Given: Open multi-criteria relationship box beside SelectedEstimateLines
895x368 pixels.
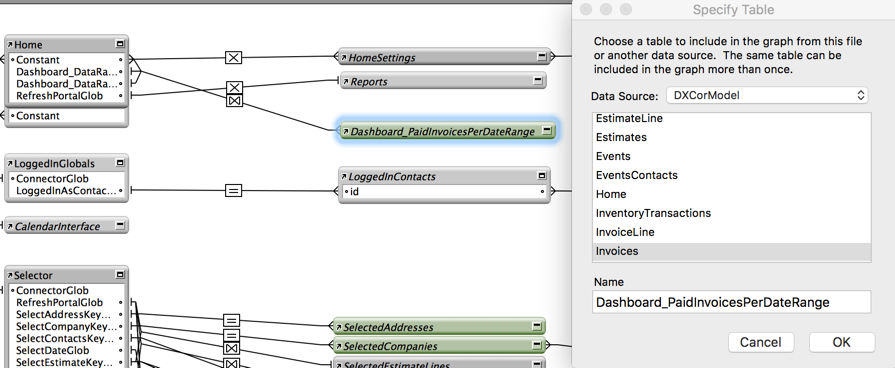Looking at the screenshot, I should click(232, 363).
